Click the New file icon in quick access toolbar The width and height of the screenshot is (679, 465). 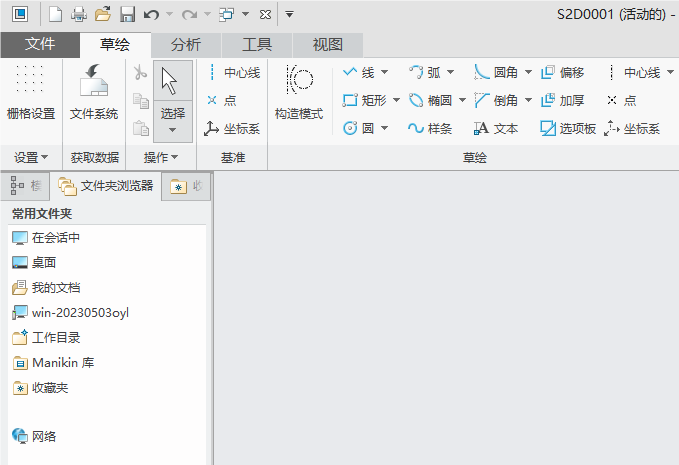55,14
